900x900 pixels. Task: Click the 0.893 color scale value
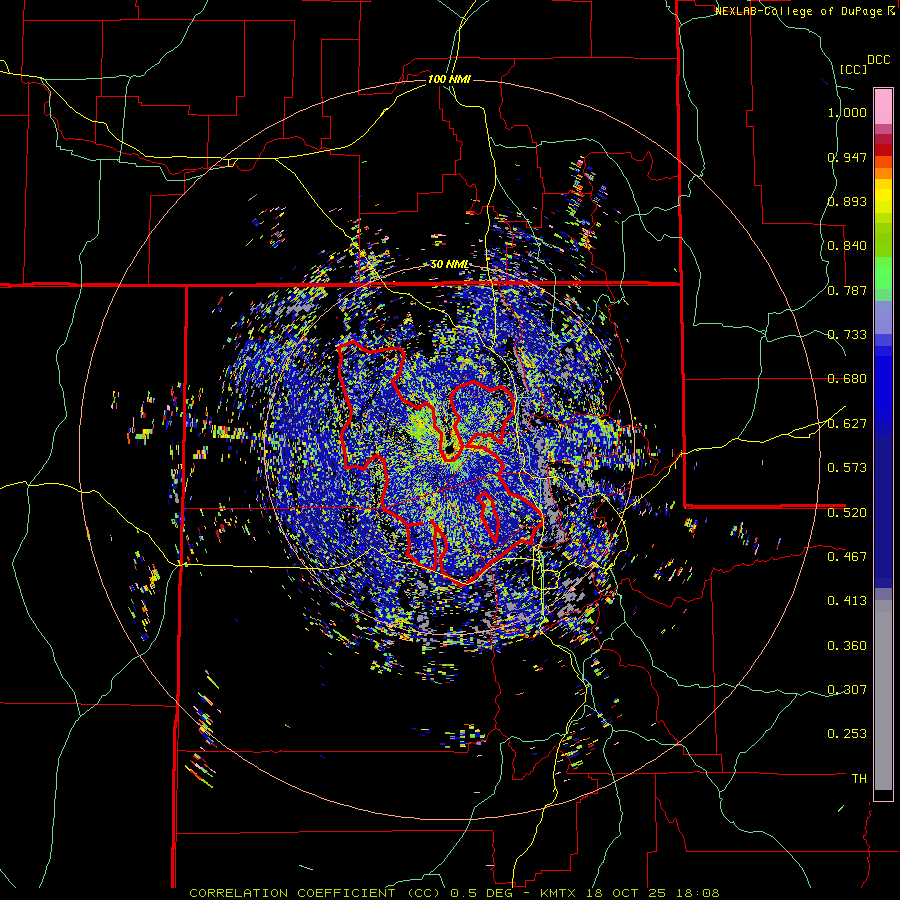pyautogui.click(x=847, y=201)
